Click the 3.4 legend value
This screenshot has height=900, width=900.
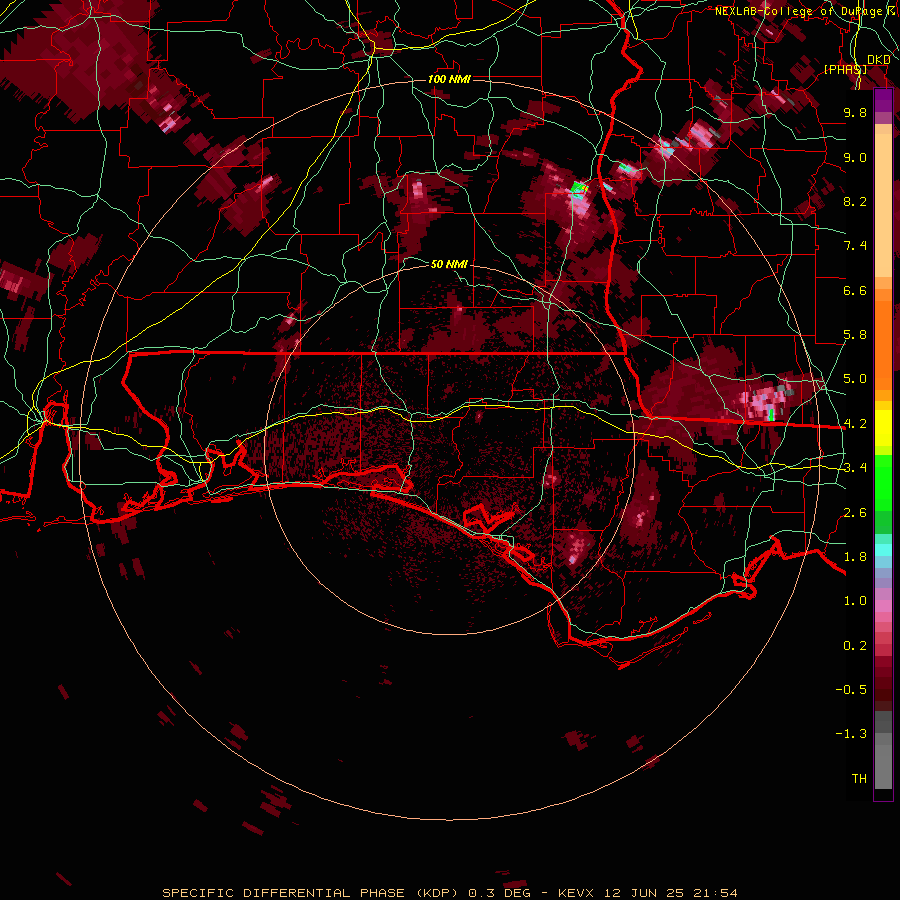tap(855, 468)
